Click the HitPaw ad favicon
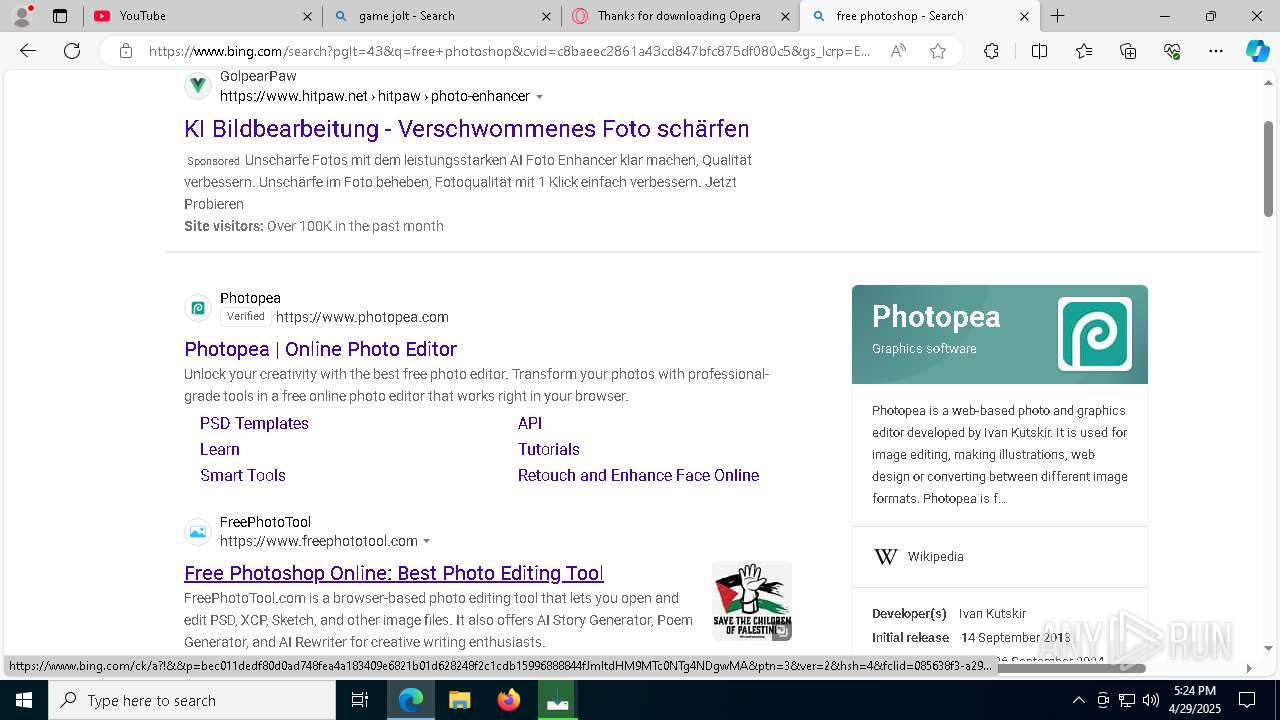Screen dimensions: 1280x720 click(198, 86)
